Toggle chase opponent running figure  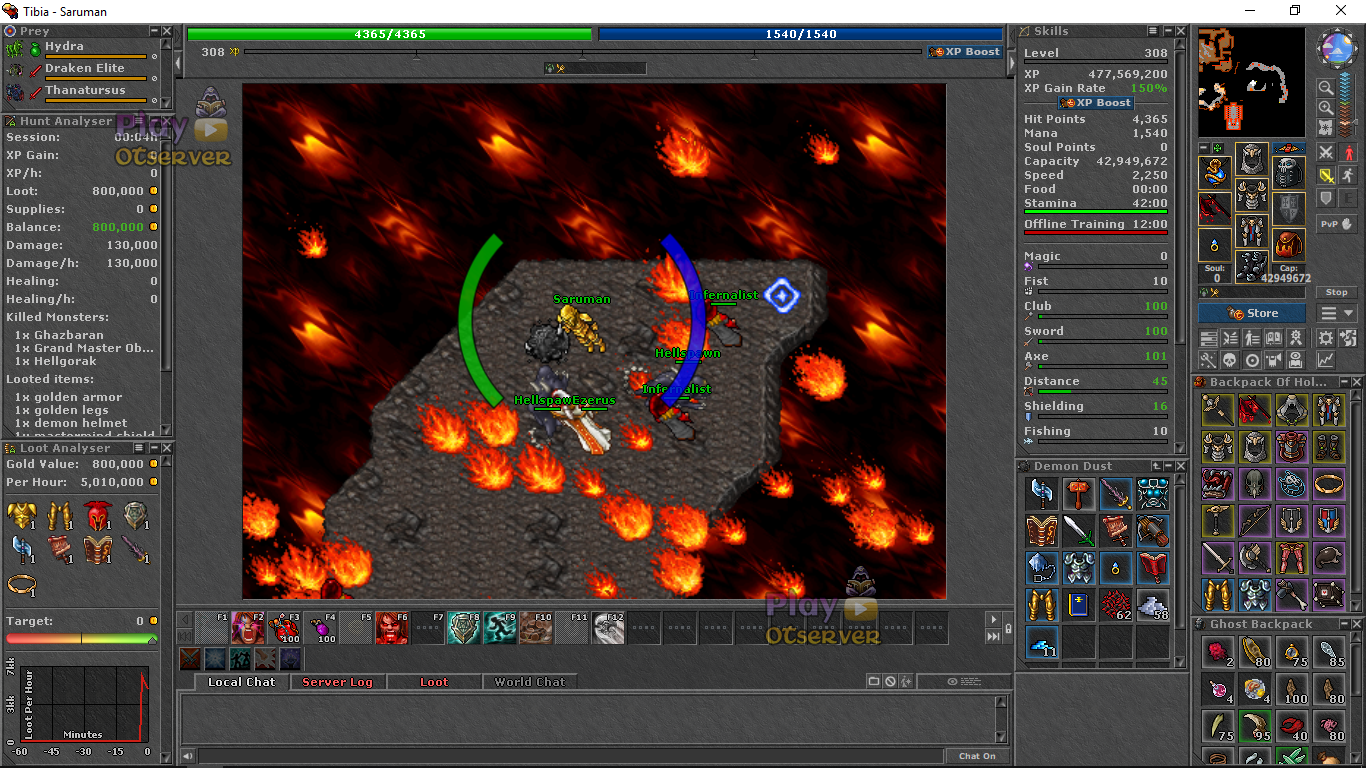tap(1348, 175)
